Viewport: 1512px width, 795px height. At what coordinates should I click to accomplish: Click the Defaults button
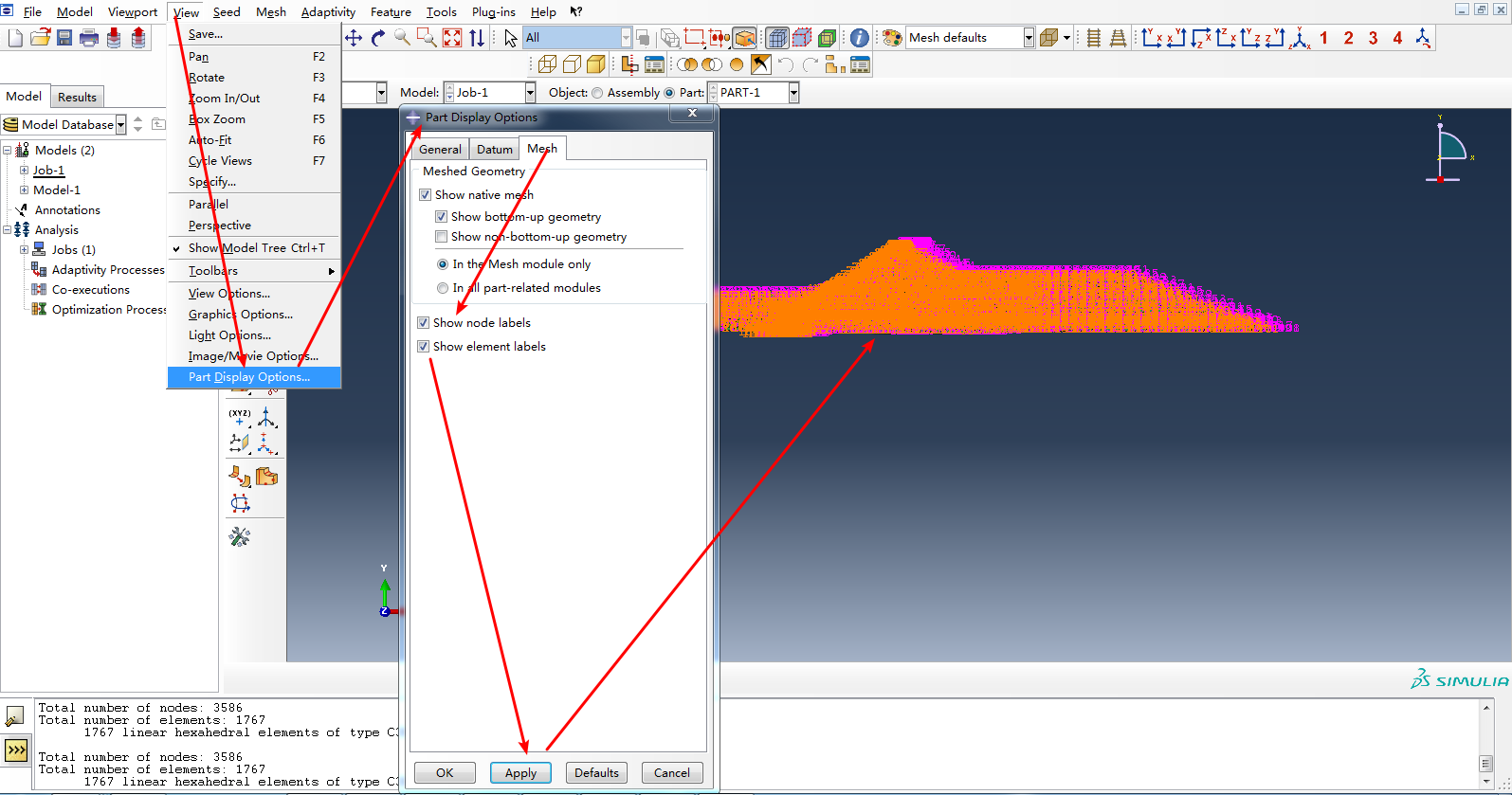pos(596,773)
